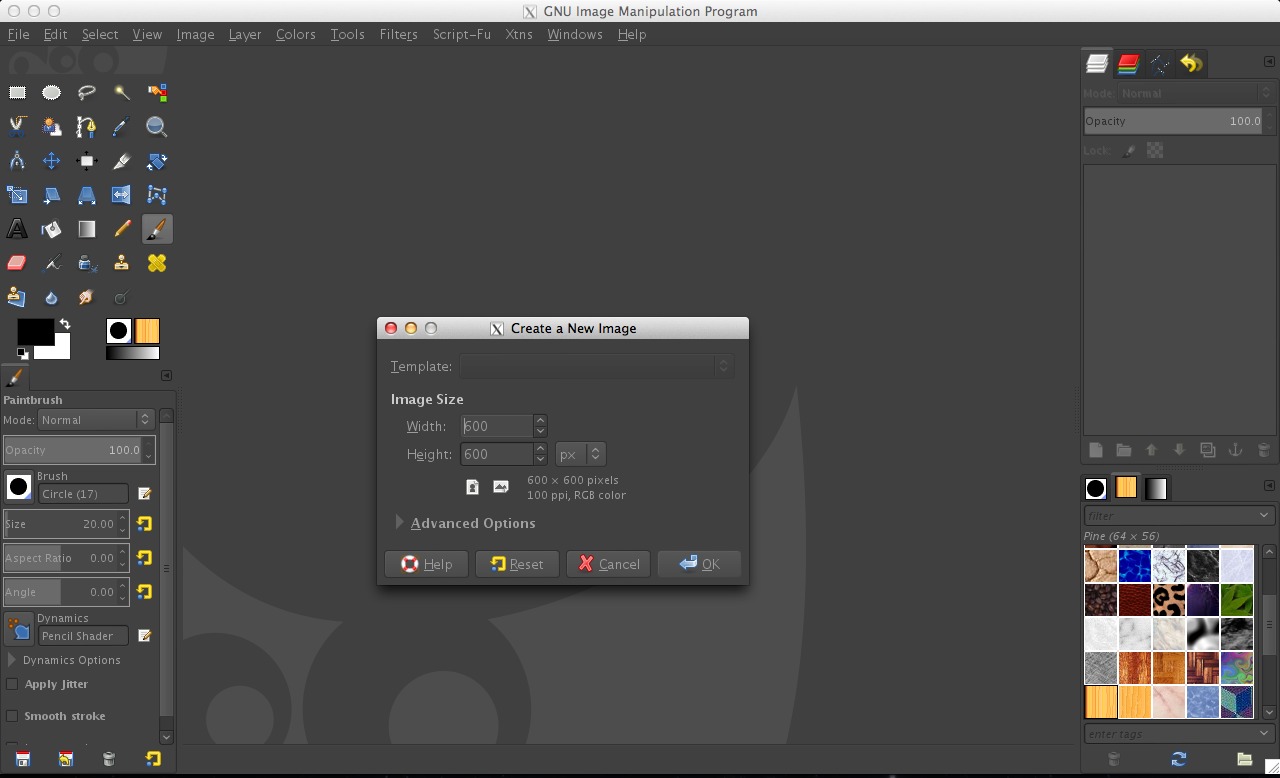Select the Color Picker eyedropper tool

click(x=122, y=127)
